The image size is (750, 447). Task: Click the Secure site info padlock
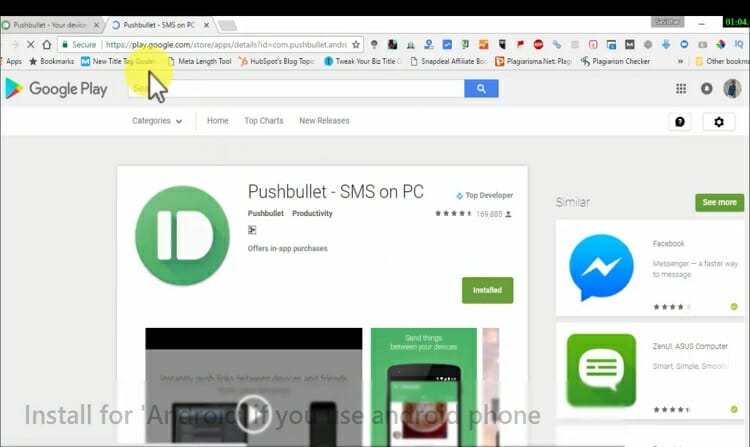pos(65,44)
